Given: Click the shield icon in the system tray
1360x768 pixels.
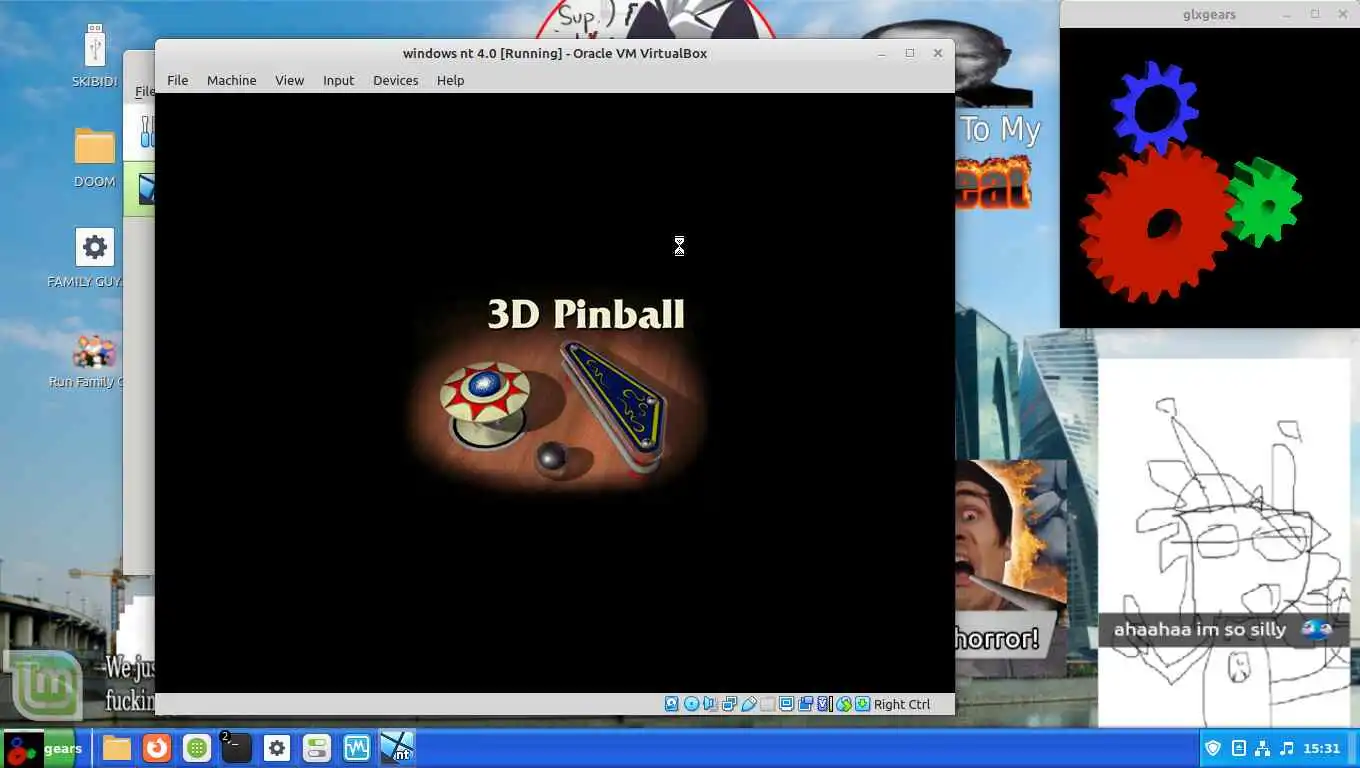Looking at the screenshot, I should point(1213,748).
